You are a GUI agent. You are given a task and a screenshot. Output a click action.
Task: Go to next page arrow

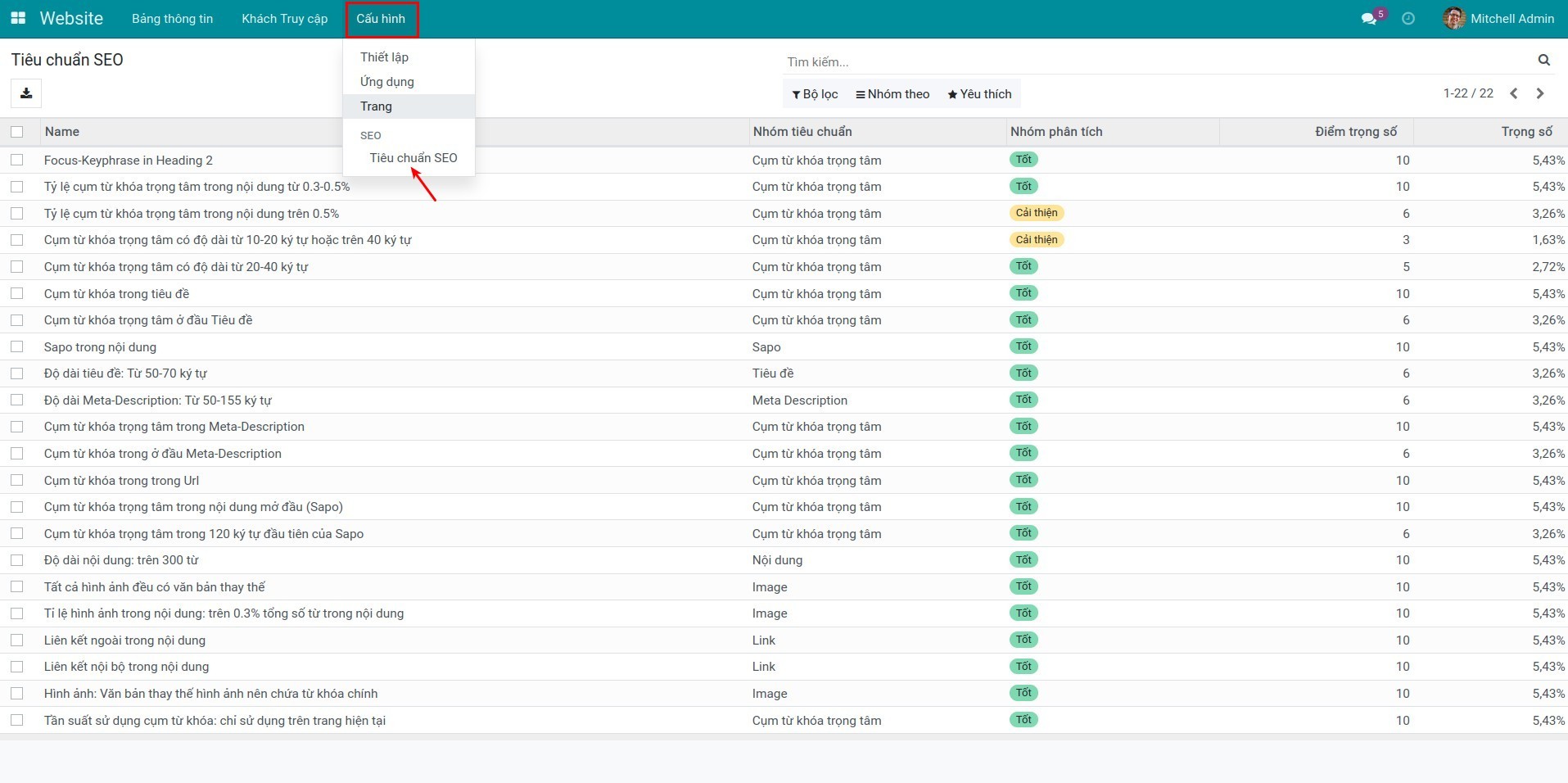[1540, 93]
